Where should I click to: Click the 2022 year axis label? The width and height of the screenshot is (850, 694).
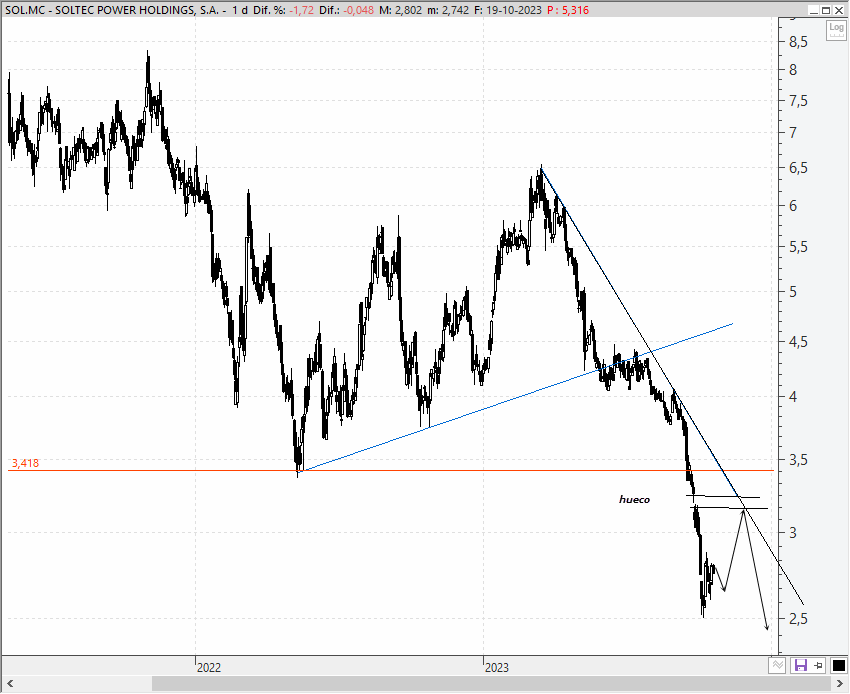[x=209, y=667]
